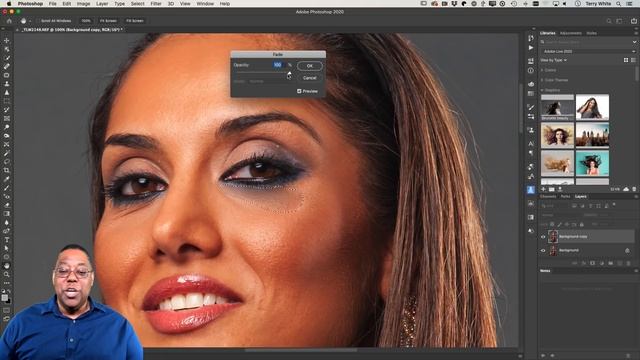The width and height of the screenshot is (640, 360).
Task: Open the Info panel icon
Action: pyautogui.click(x=531, y=71)
